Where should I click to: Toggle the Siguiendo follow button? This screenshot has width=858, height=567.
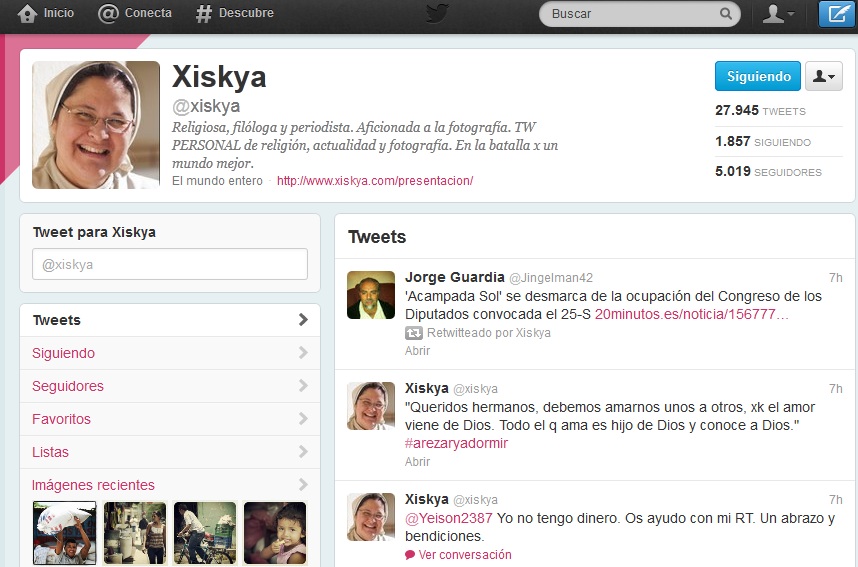pos(757,76)
